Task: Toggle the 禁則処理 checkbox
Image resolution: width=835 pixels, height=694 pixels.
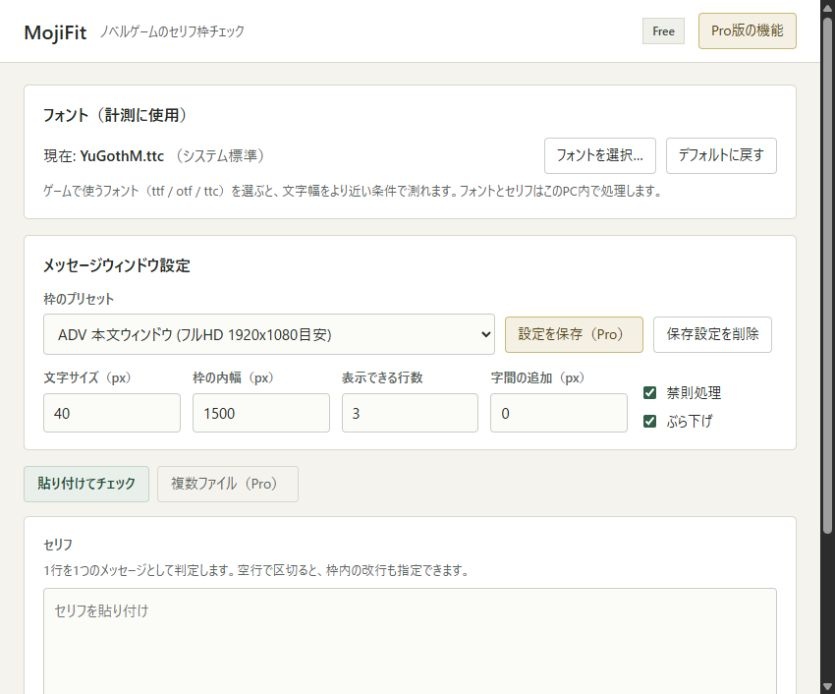Action: 650,393
